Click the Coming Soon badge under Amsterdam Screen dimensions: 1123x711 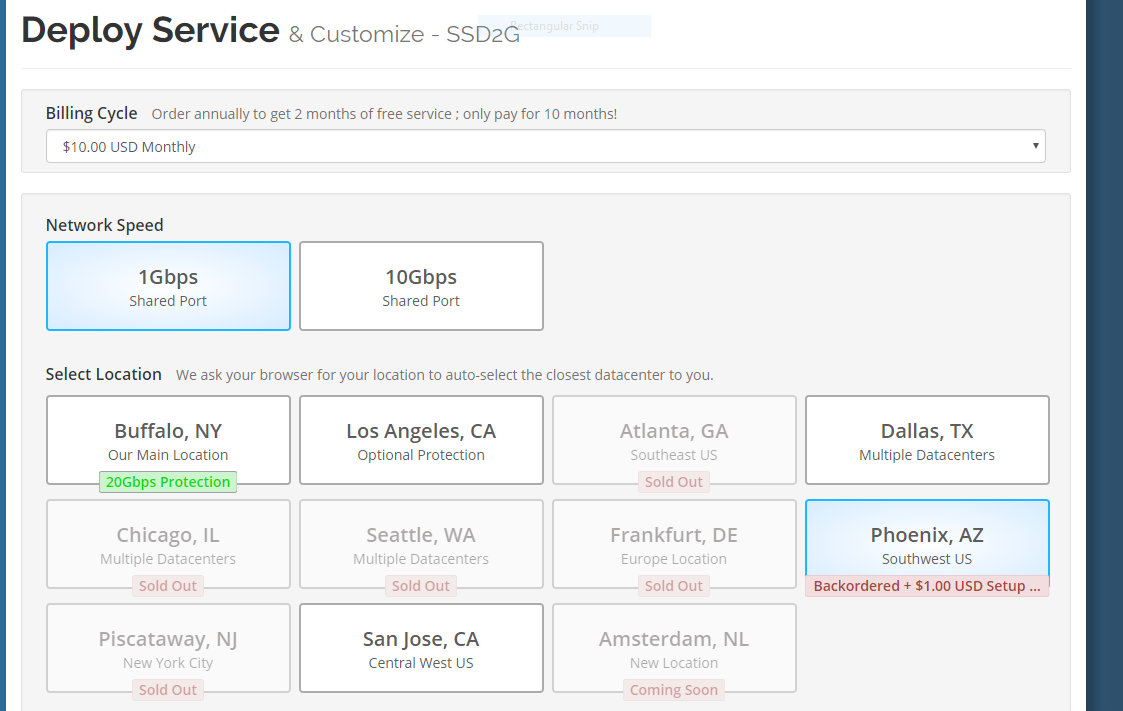[x=674, y=690]
